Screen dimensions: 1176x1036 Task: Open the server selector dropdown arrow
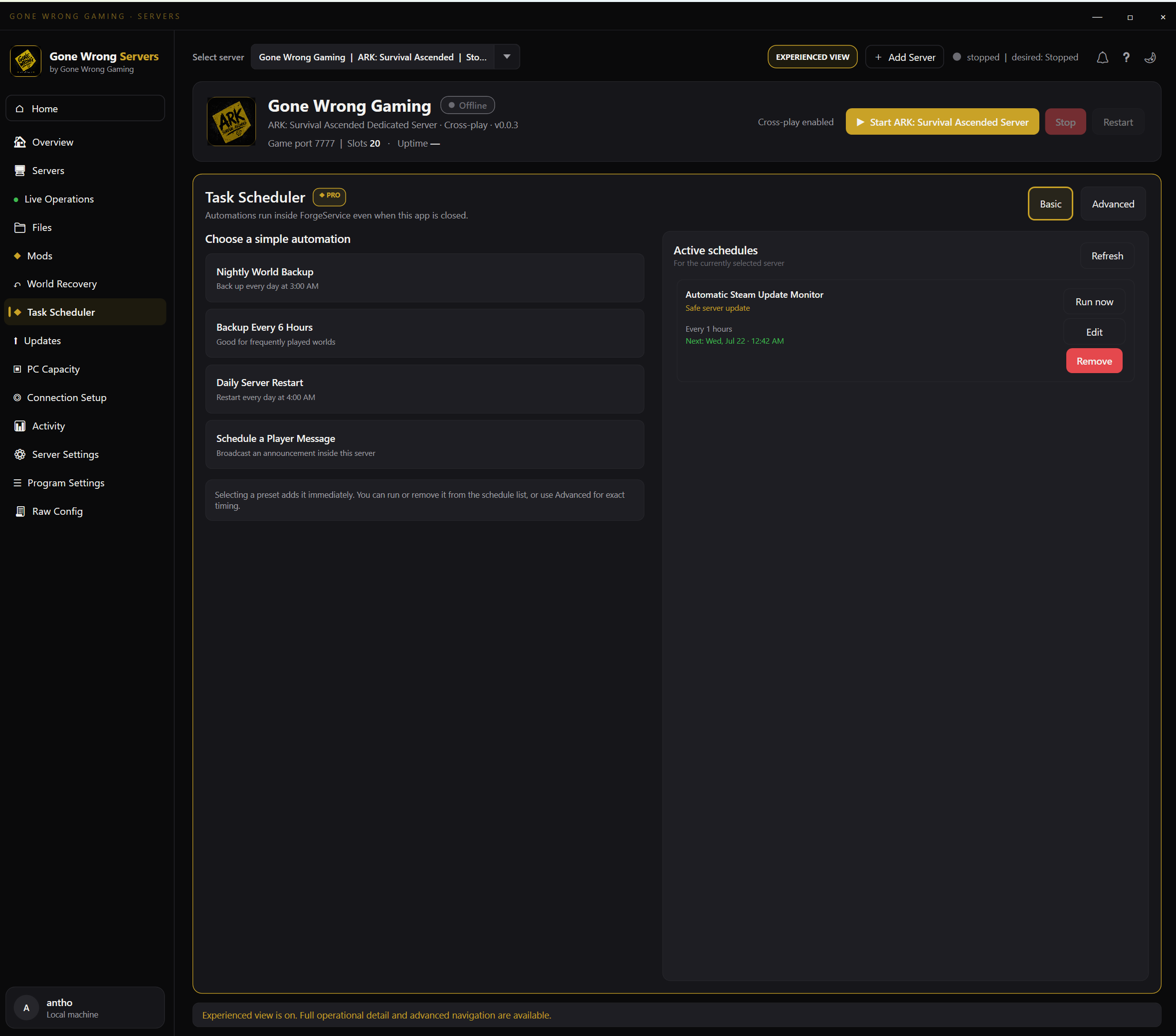click(507, 56)
